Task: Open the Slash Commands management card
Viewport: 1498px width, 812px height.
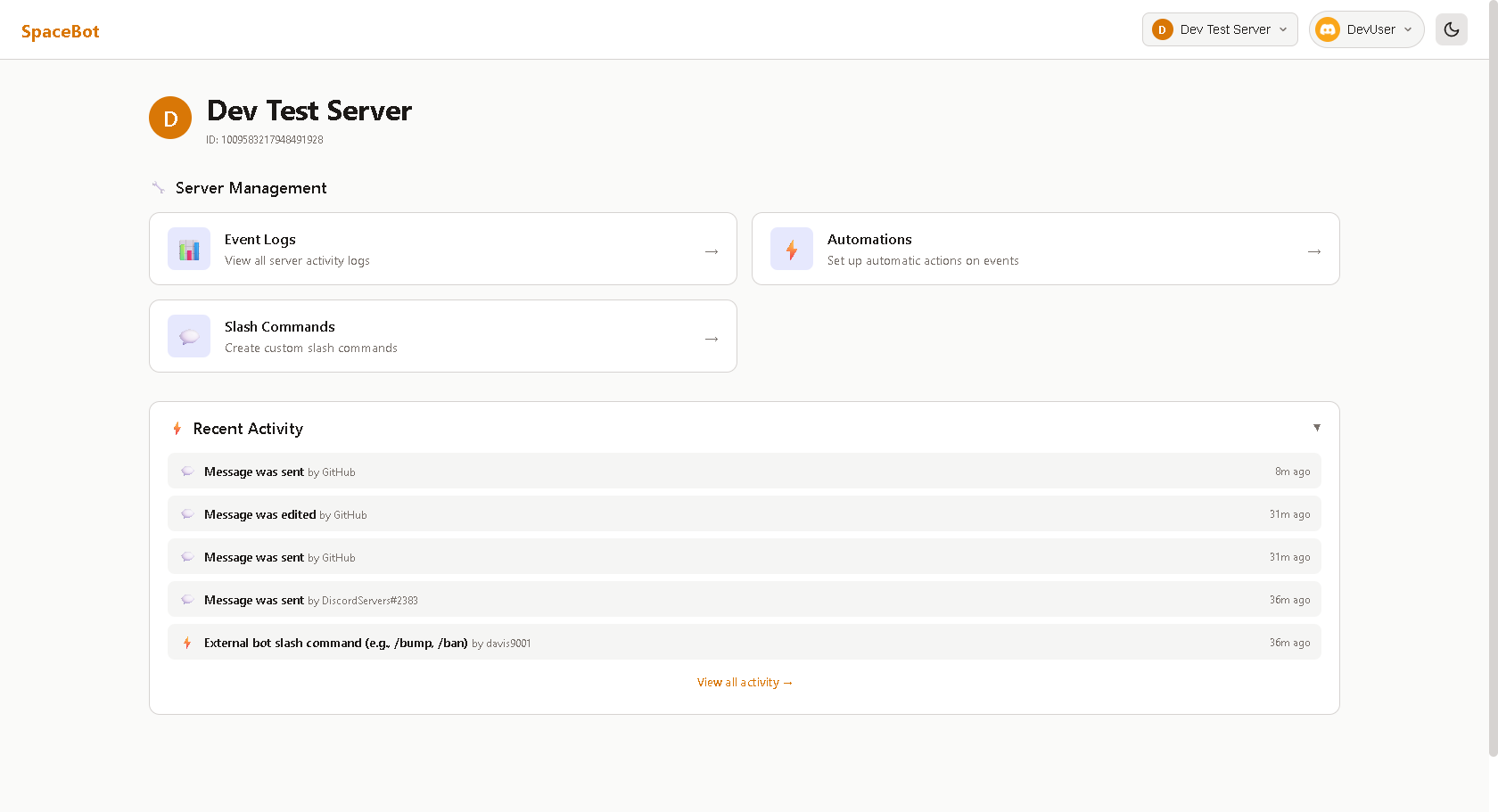Action: (442, 336)
